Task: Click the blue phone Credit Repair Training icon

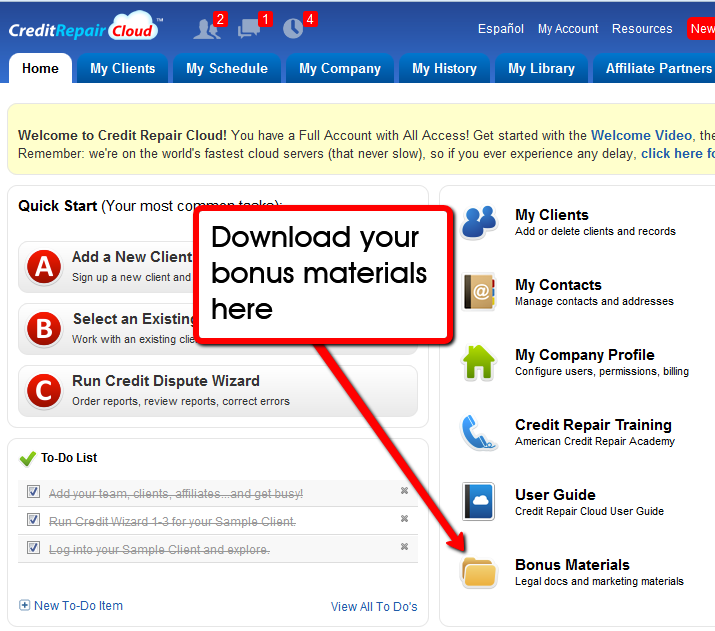Action: click(479, 432)
